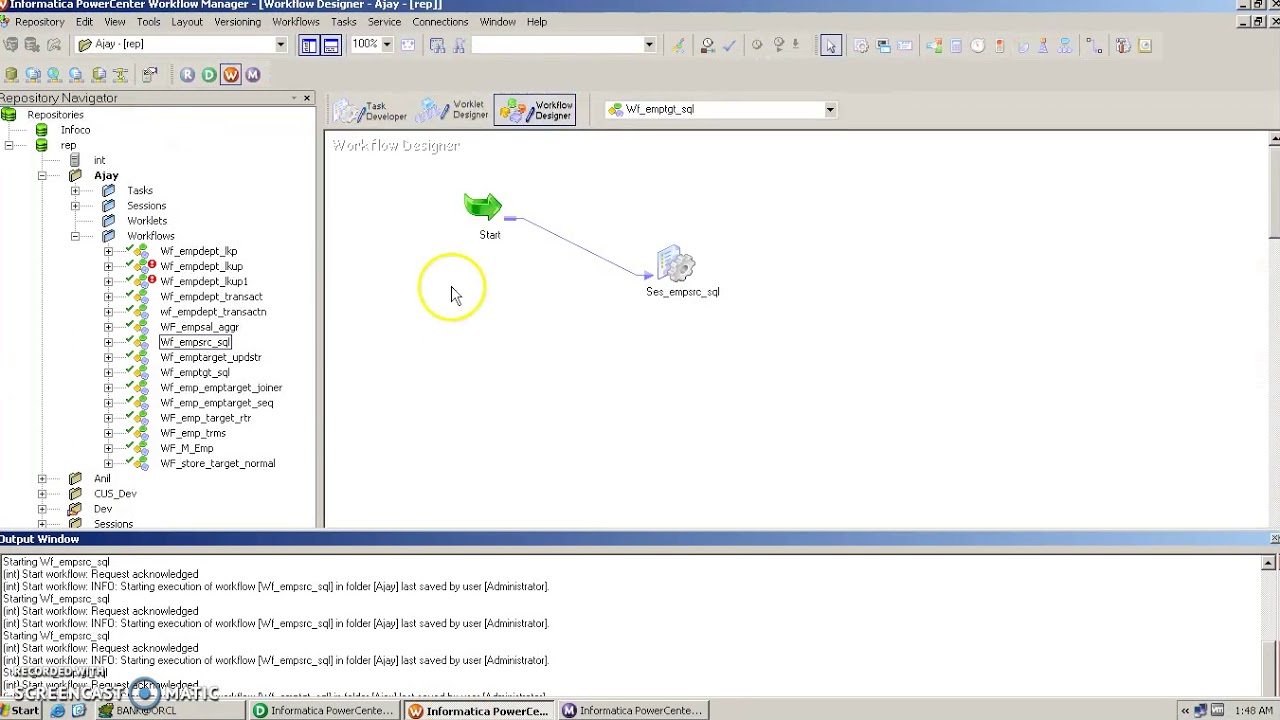This screenshot has height=720, width=1280.
Task: Switch to Repository Manager via R icon
Action: pyautogui.click(x=187, y=75)
